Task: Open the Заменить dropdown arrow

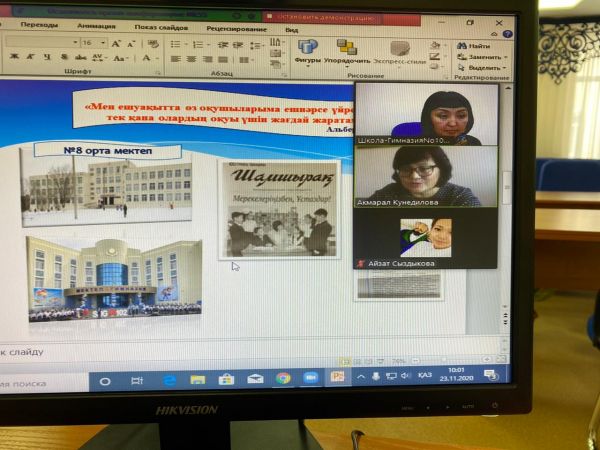Action: (x=507, y=57)
